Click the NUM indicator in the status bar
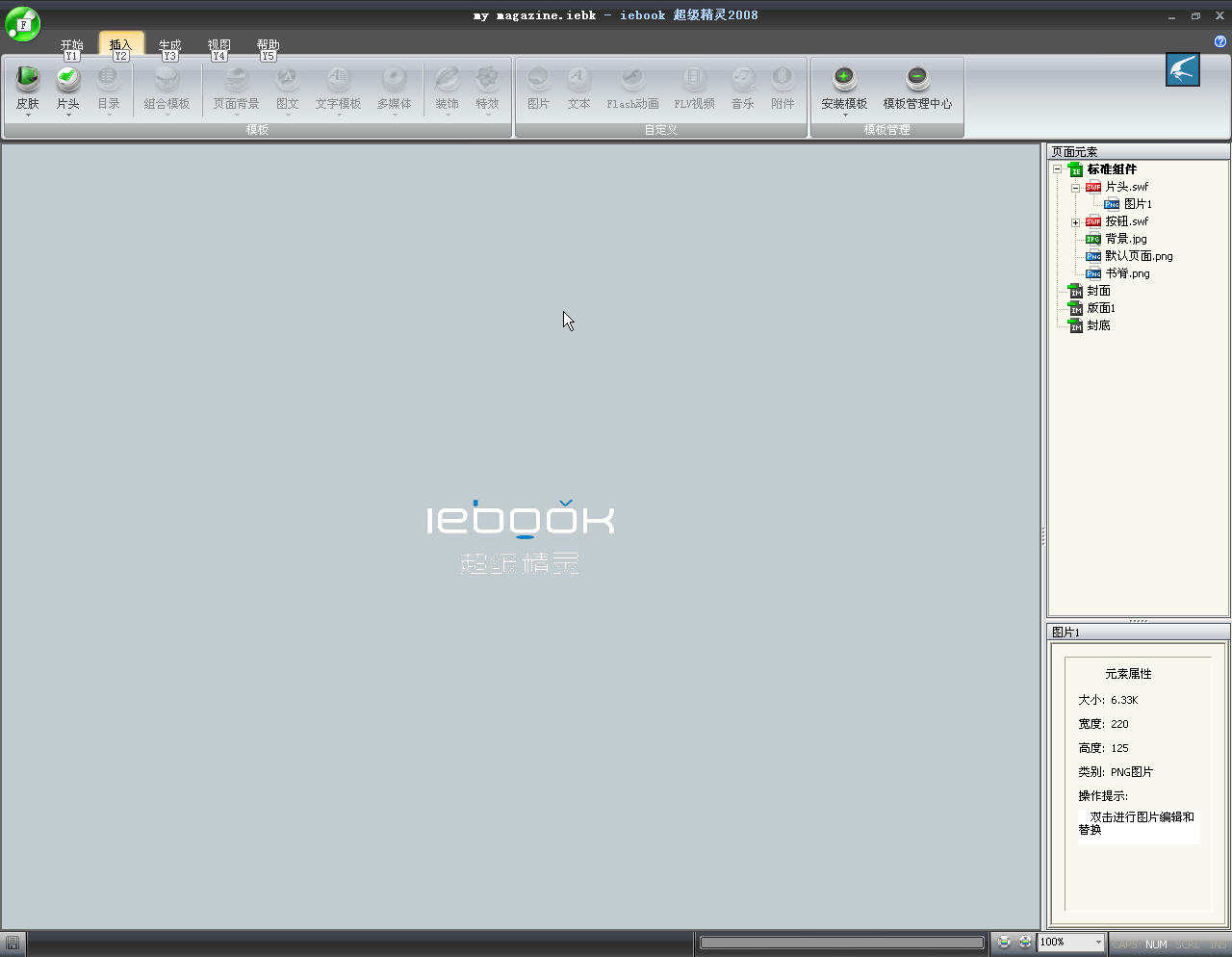The image size is (1232, 957). pos(1156,944)
